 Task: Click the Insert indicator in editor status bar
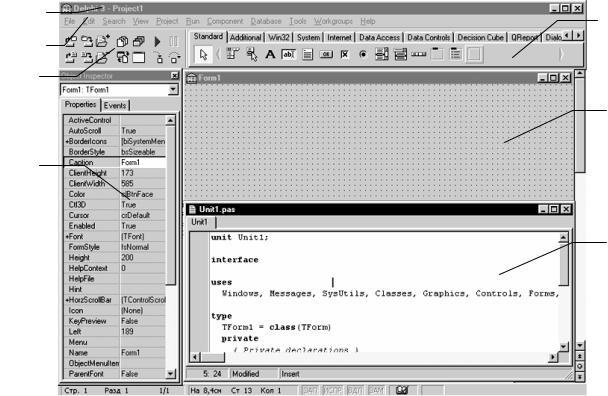point(290,374)
